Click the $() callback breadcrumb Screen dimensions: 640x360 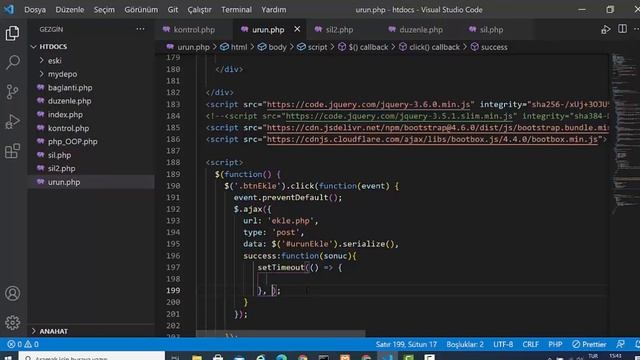click(363, 47)
